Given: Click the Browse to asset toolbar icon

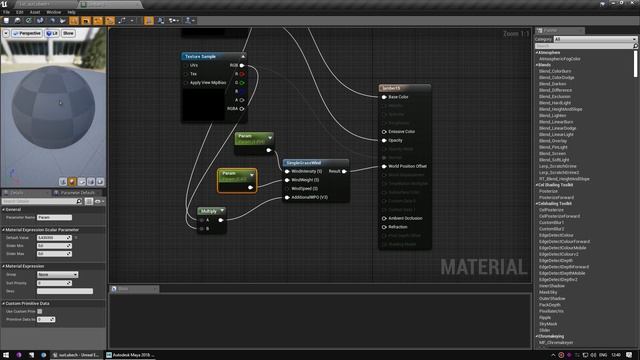Looking at the screenshot, I should click(x=18, y=20).
